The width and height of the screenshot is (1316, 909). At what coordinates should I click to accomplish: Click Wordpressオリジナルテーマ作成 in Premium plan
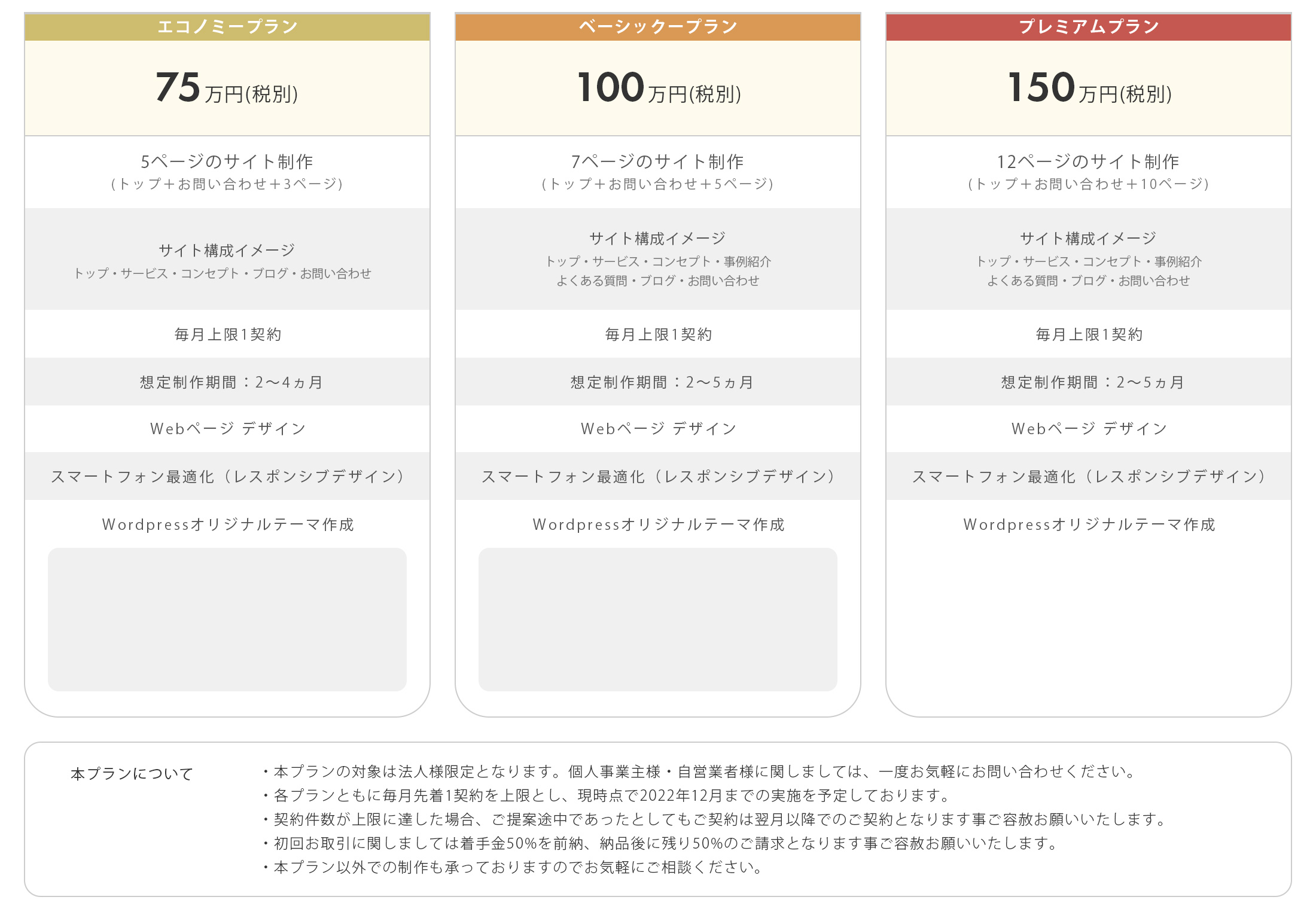[x=1089, y=524]
